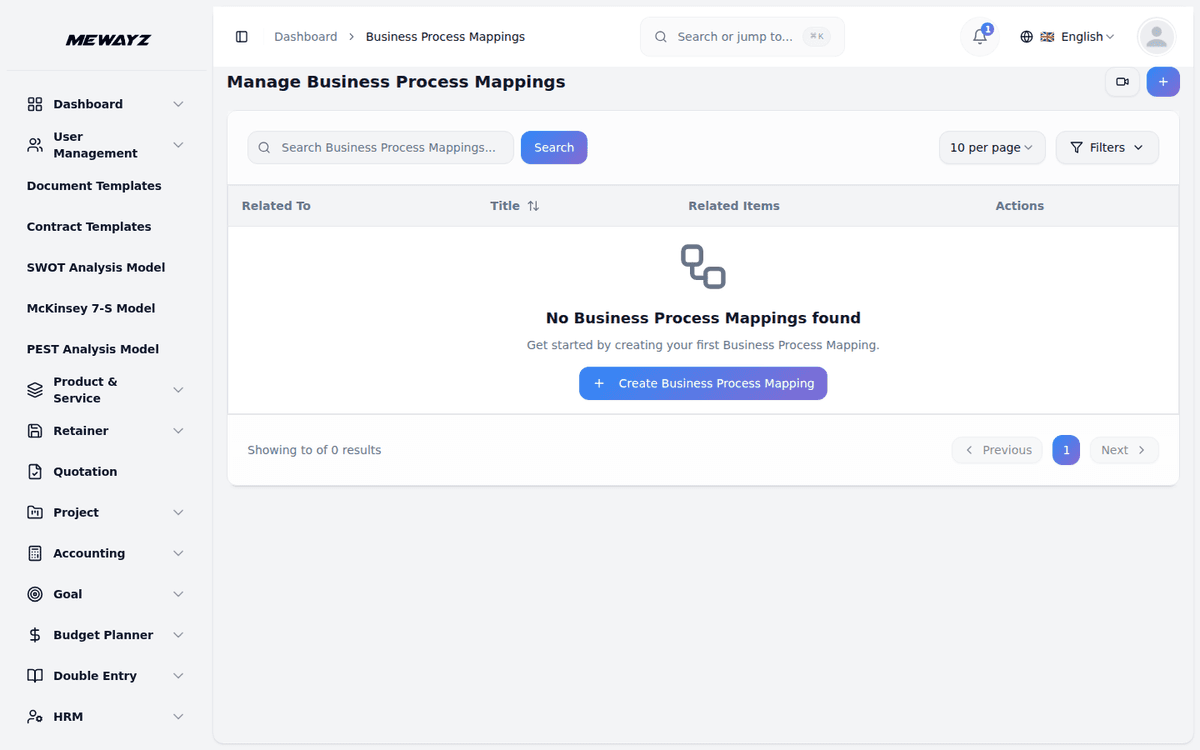The height and width of the screenshot is (750, 1200).
Task: Click the Quotation document icon
Action: click(35, 472)
